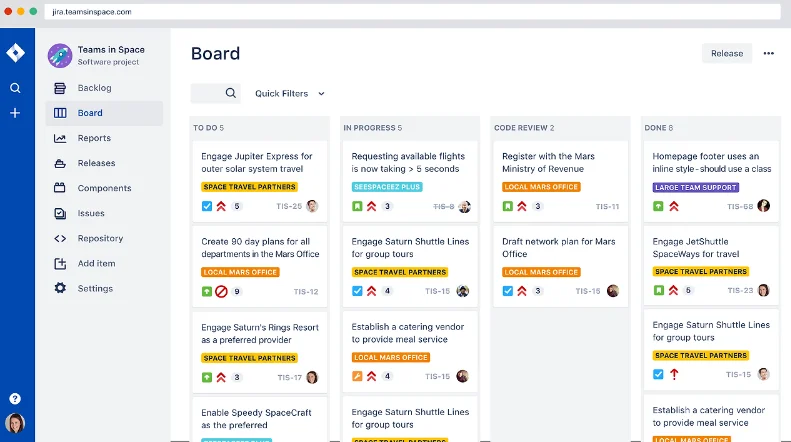This screenshot has height=442, width=791.
Task: Expand the Quick Filters dropdown
Action: (290, 94)
